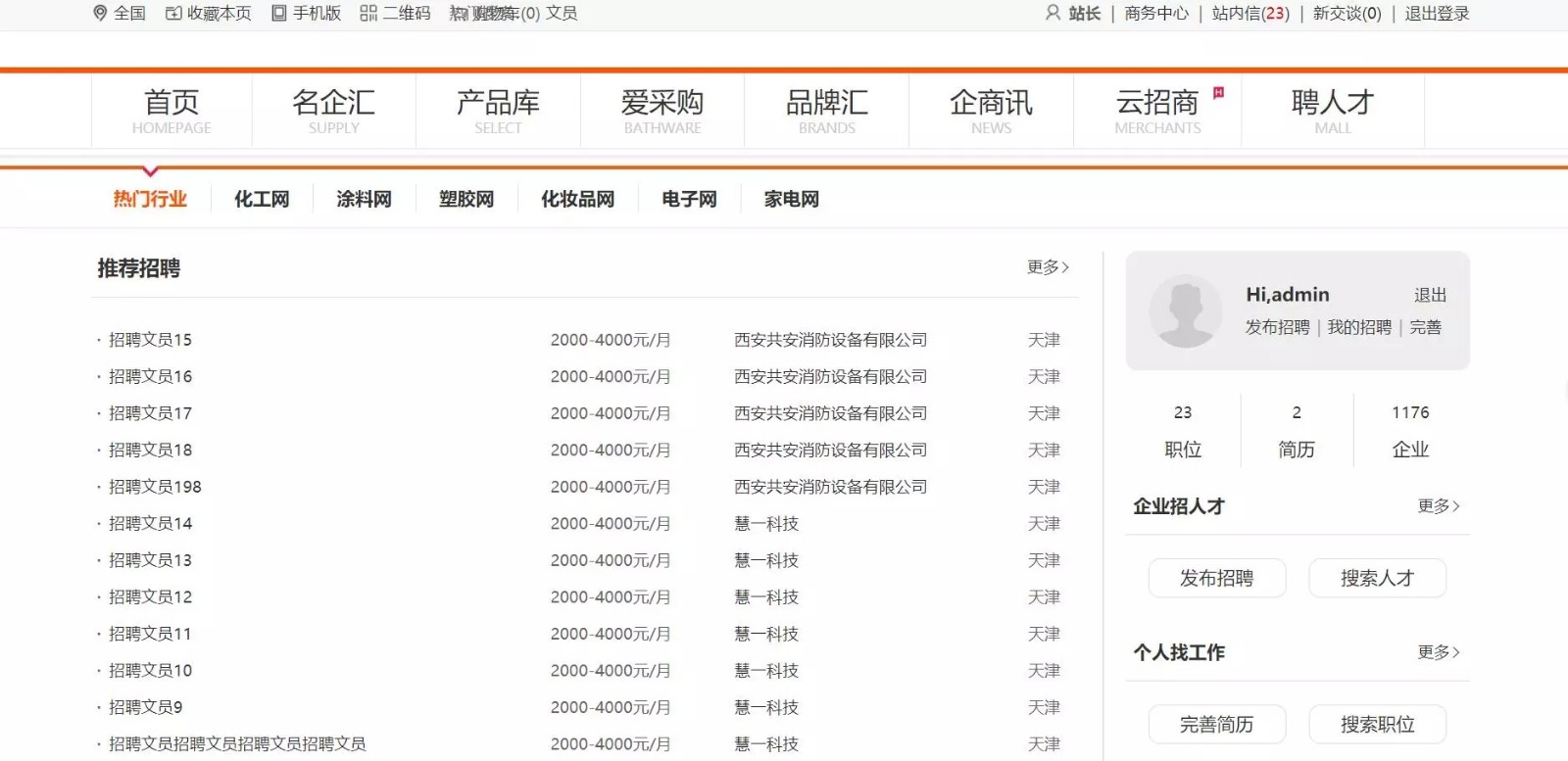The image size is (1568, 761).
Task: Click the 手机版 mobile icon
Action: (x=279, y=14)
